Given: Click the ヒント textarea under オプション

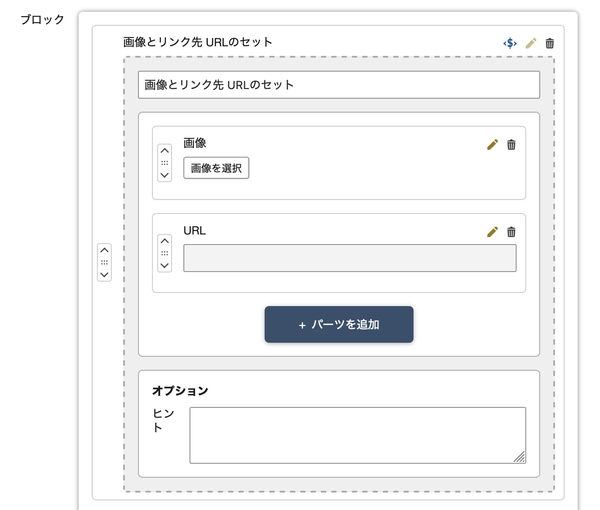Looking at the screenshot, I should click(357, 435).
